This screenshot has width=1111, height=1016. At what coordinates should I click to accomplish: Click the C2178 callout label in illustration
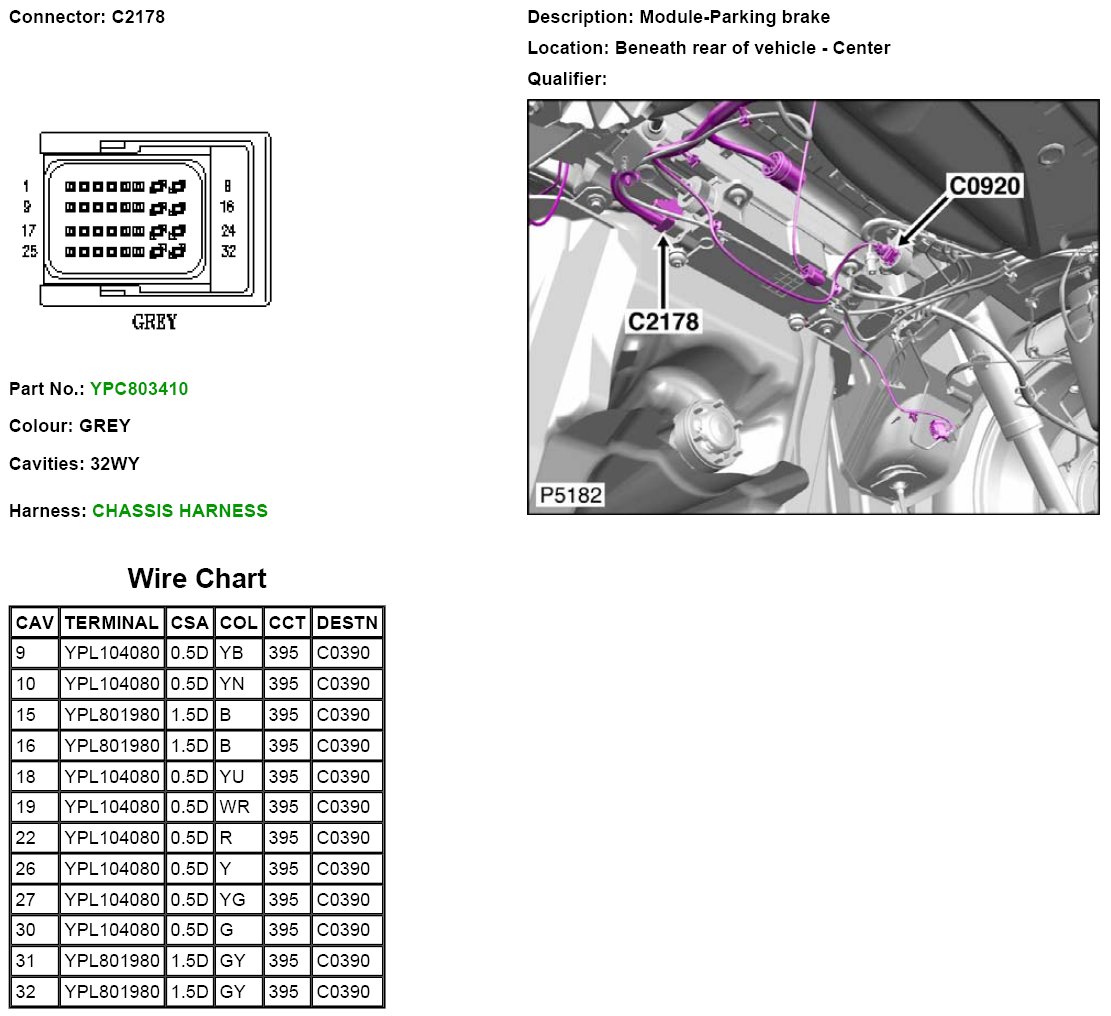coord(663,321)
